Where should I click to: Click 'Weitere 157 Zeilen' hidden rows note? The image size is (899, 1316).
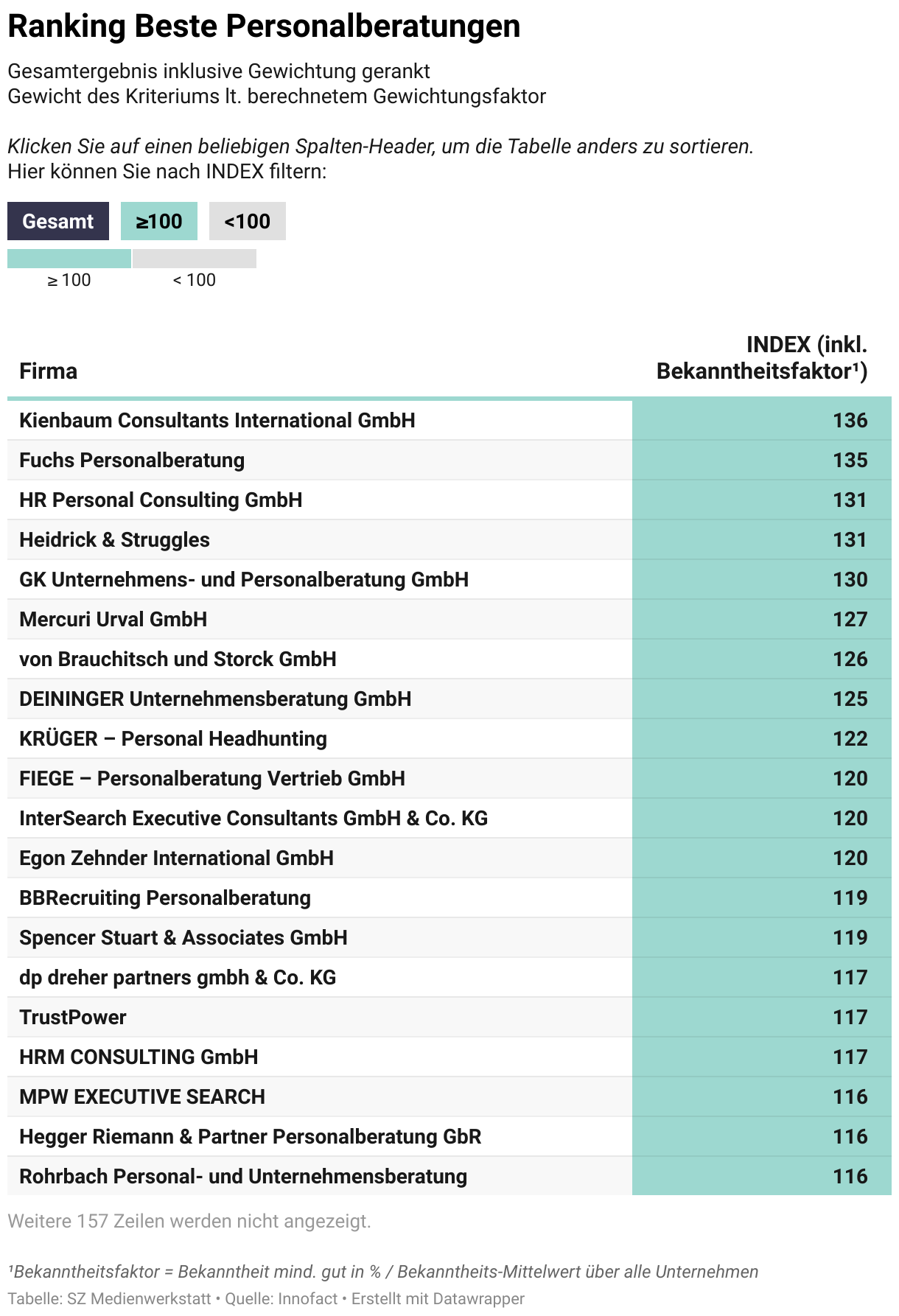click(x=189, y=1221)
